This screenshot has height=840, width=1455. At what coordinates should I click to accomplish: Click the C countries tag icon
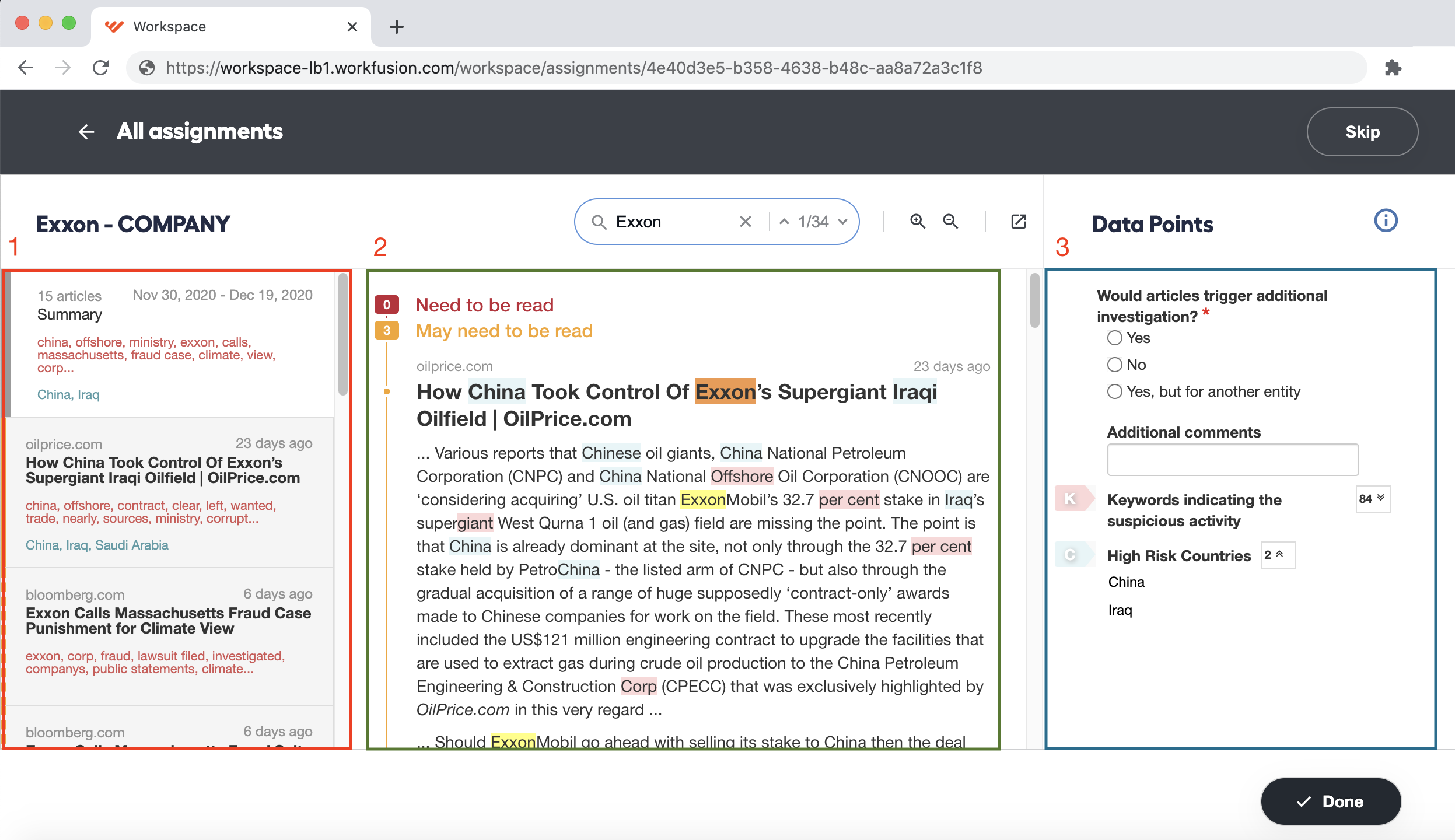[1074, 555]
